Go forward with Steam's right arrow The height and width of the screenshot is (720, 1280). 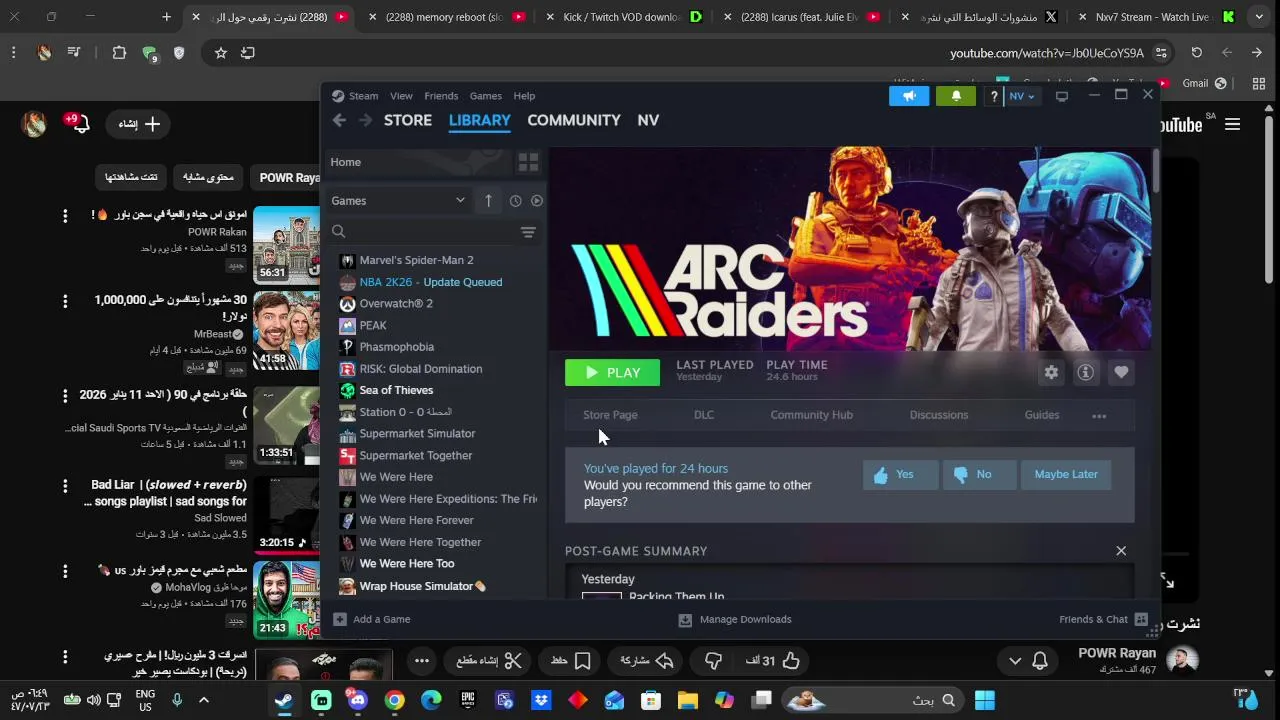365,120
